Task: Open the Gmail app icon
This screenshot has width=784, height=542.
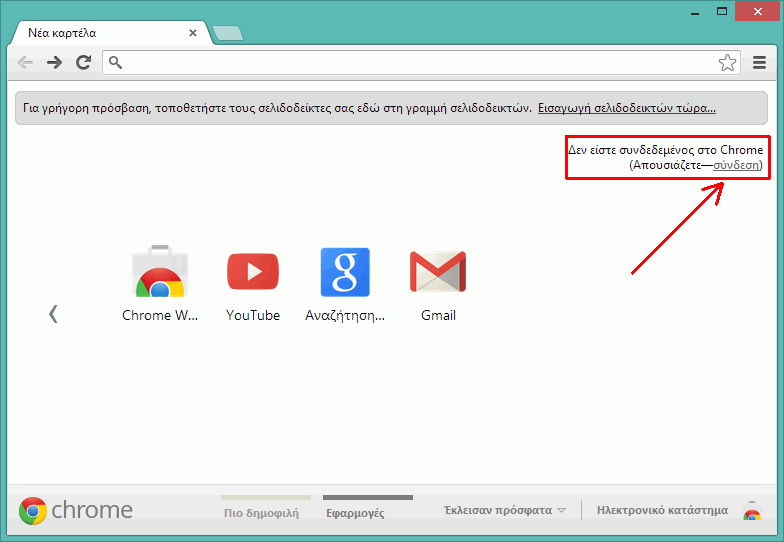Action: click(x=438, y=272)
